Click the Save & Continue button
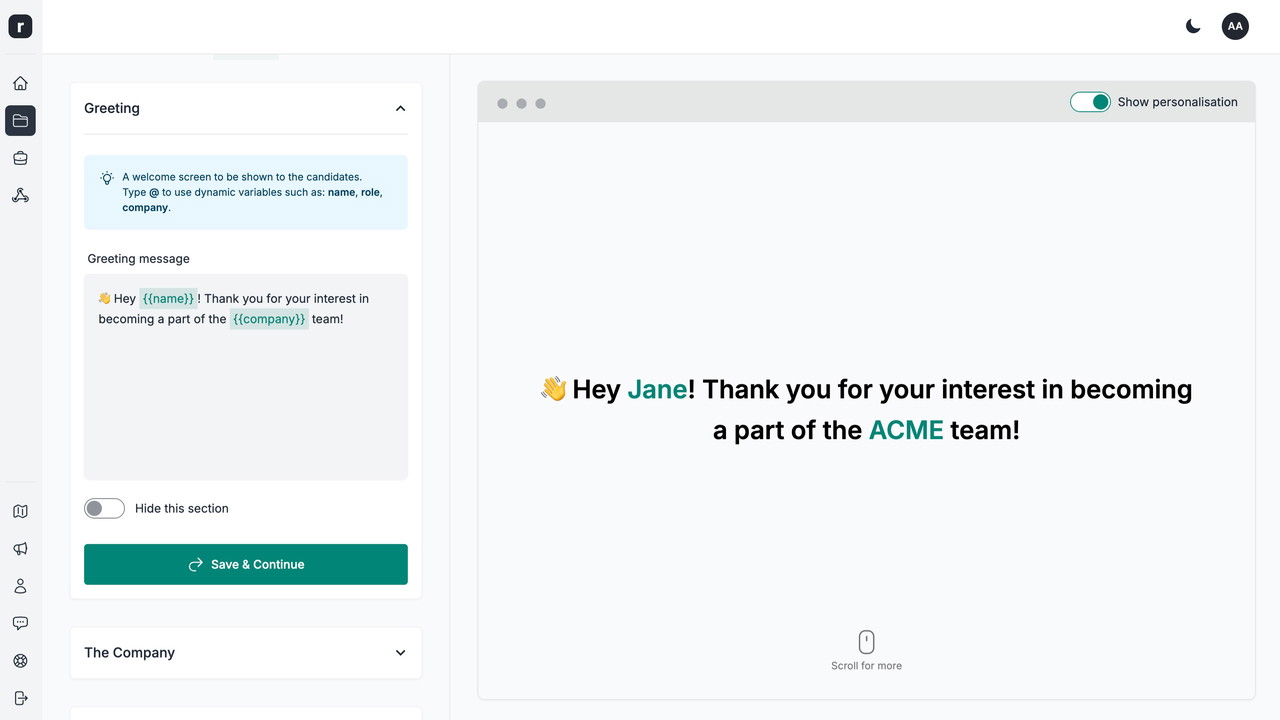The image size is (1280, 720). (x=246, y=564)
